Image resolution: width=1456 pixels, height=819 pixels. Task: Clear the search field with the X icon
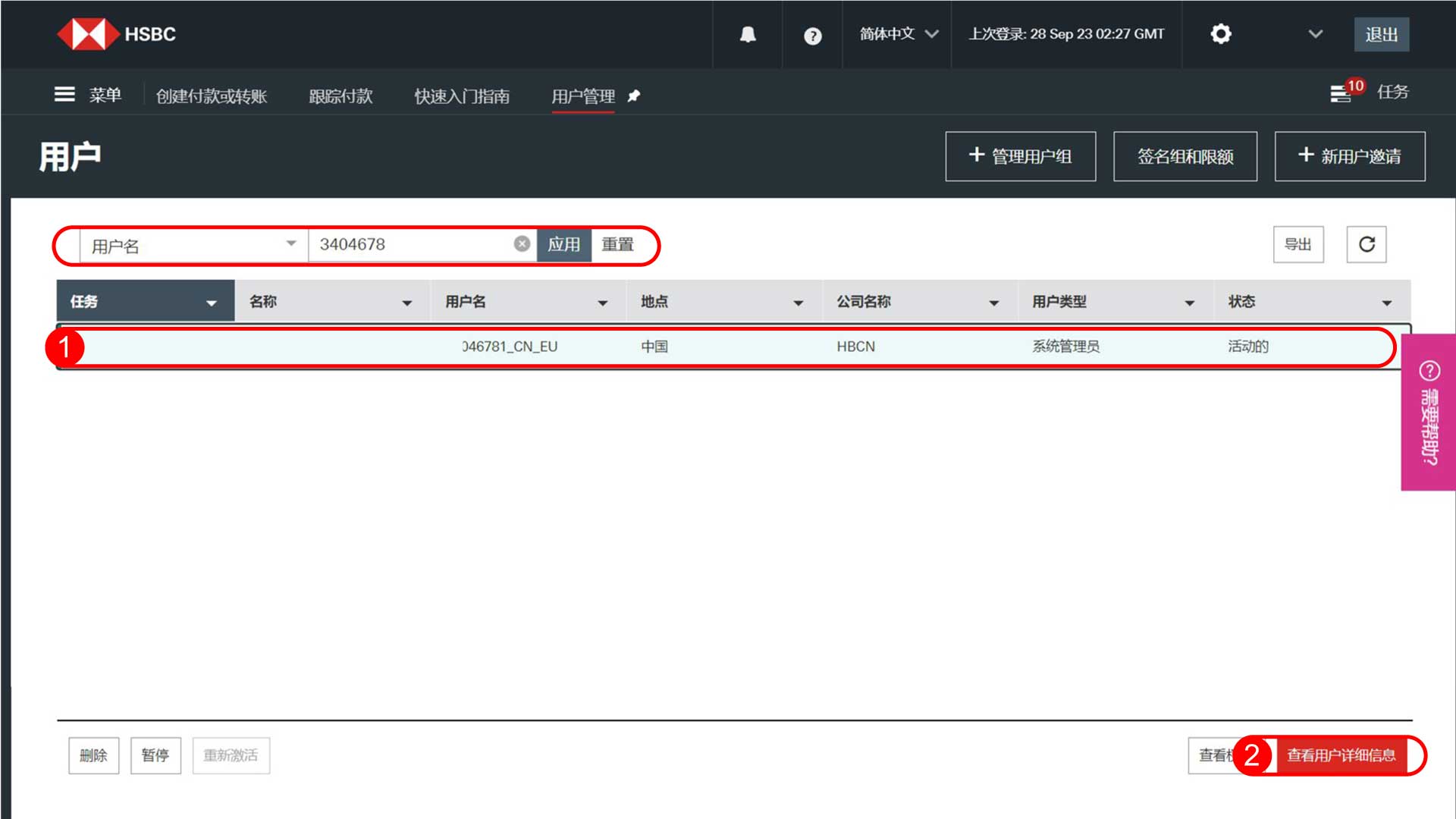tap(521, 243)
